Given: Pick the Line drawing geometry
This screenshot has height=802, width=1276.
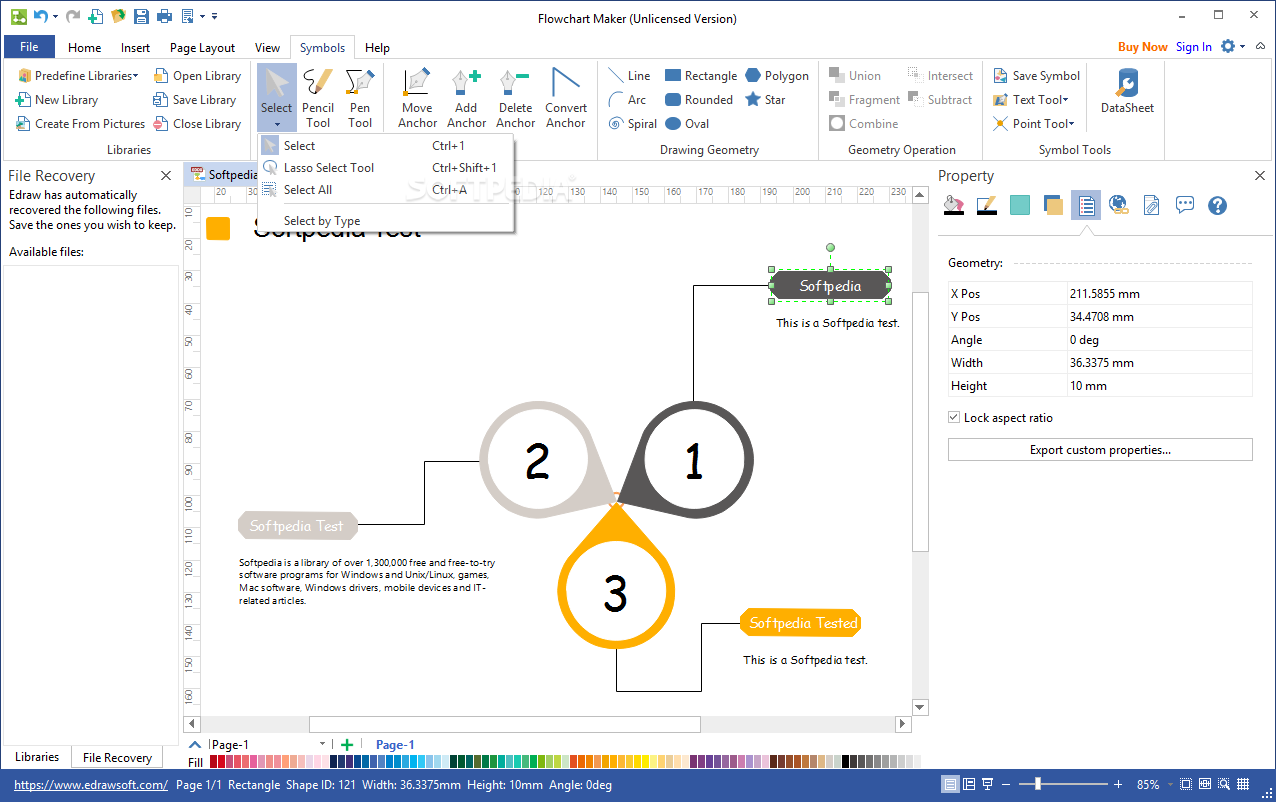Looking at the screenshot, I should tap(629, 76).
